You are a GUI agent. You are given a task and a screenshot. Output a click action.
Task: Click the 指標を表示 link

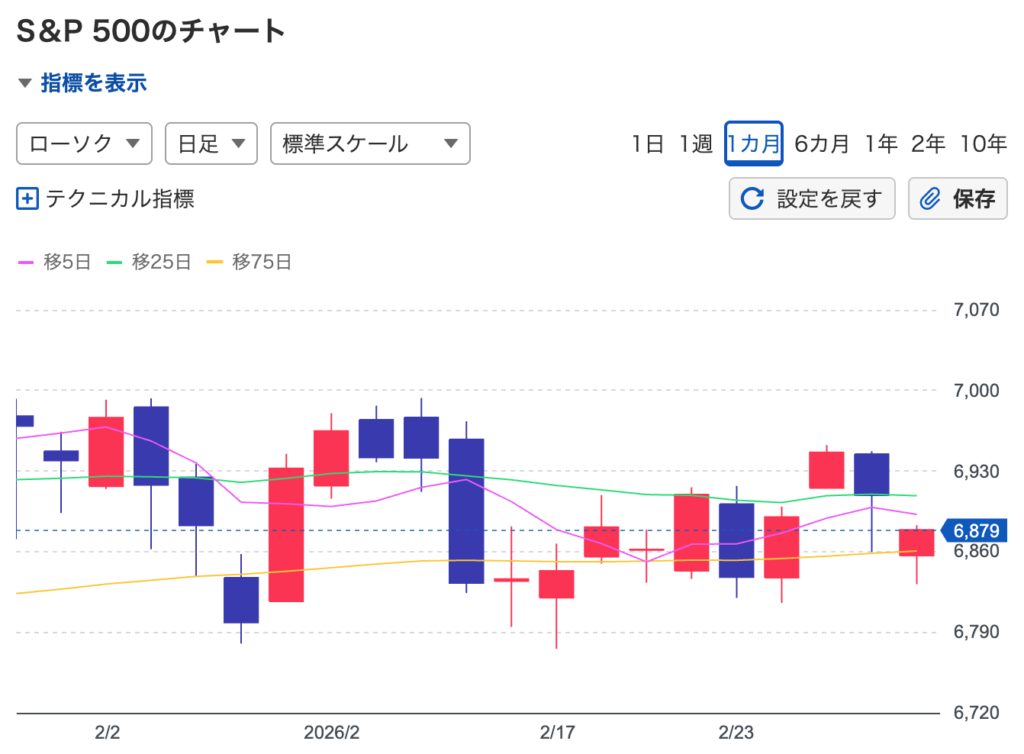click(93, 83)
